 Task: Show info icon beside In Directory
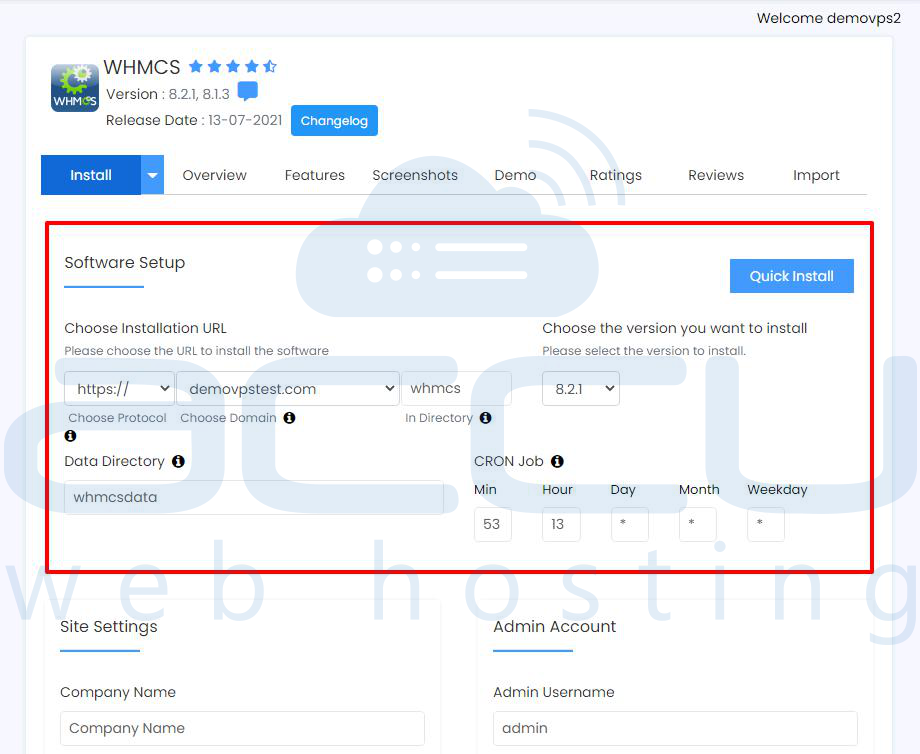click(485, 418)
